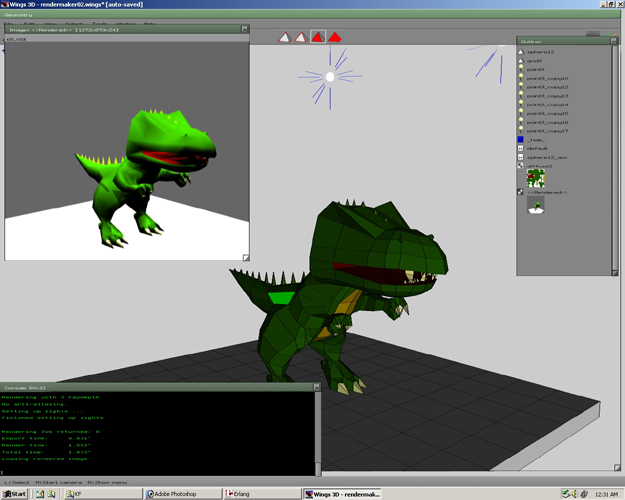Click the <<Rendered>> image icon in Outliner
Image resolution: width=625 pixels, height=500 pixels.
coord(521,192)
